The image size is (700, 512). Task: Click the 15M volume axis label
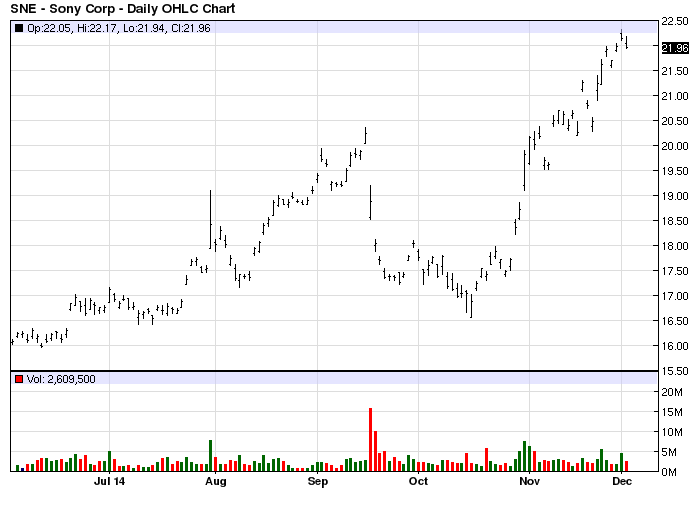click(672, 412)
